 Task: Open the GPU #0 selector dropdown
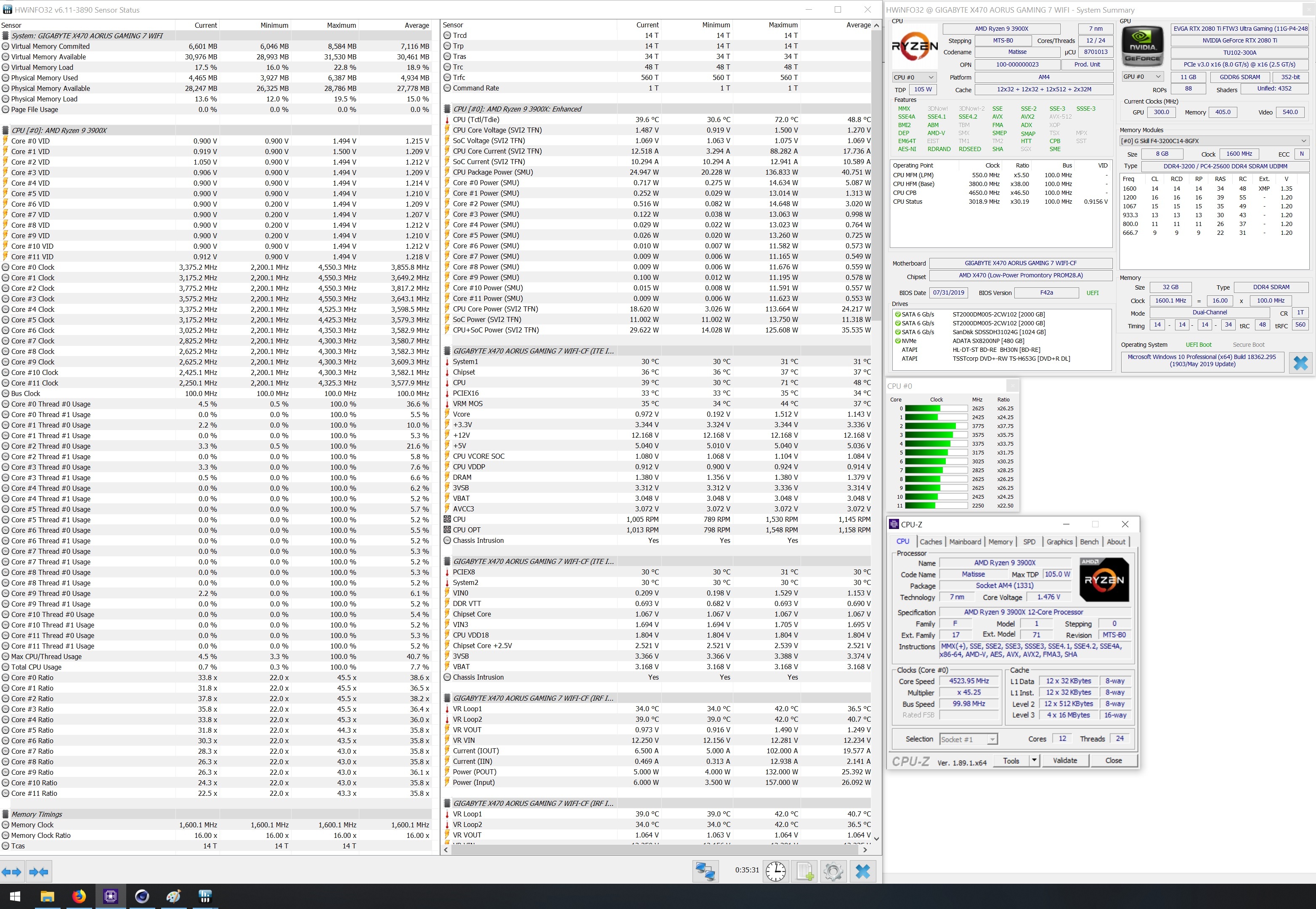(x=1142, y=77)
